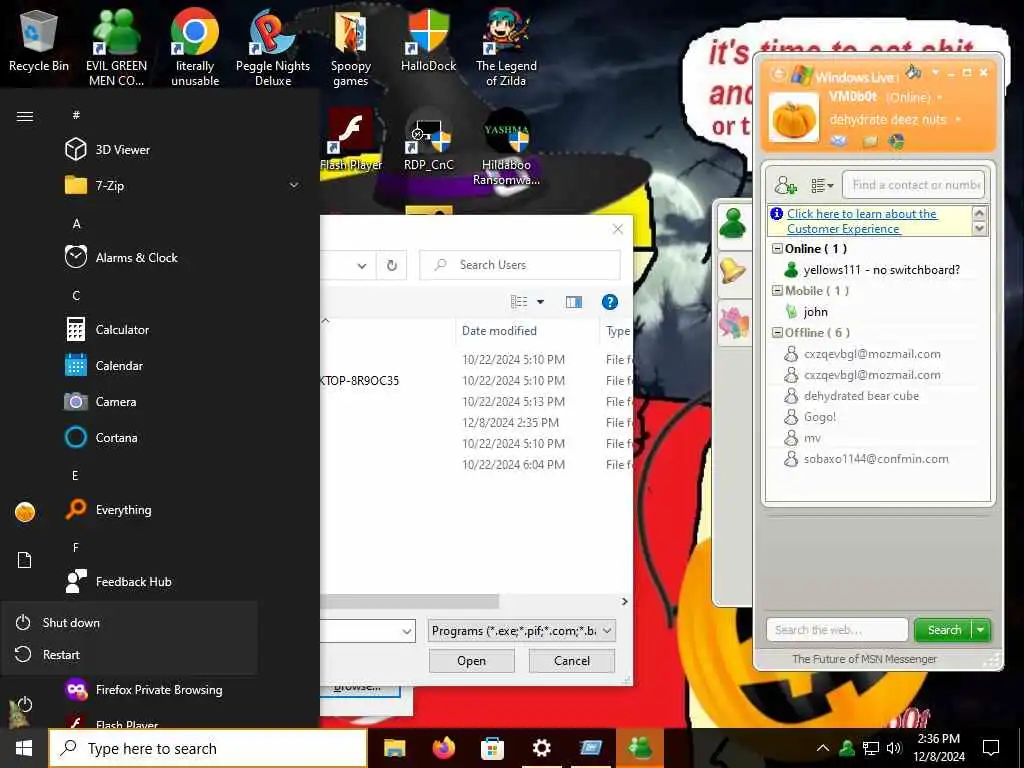
Task: Open the Search button dropdown arrow
Action: (x=981, y=630)
